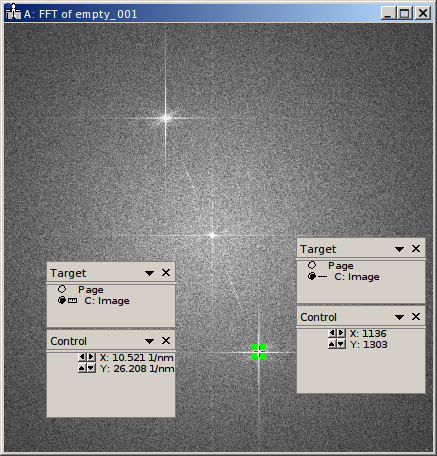This screenshot has width=437, height=456.
Task: Select Page radio in the ruler Target panel
Action: pyautogui.click(x=62, y=289)
